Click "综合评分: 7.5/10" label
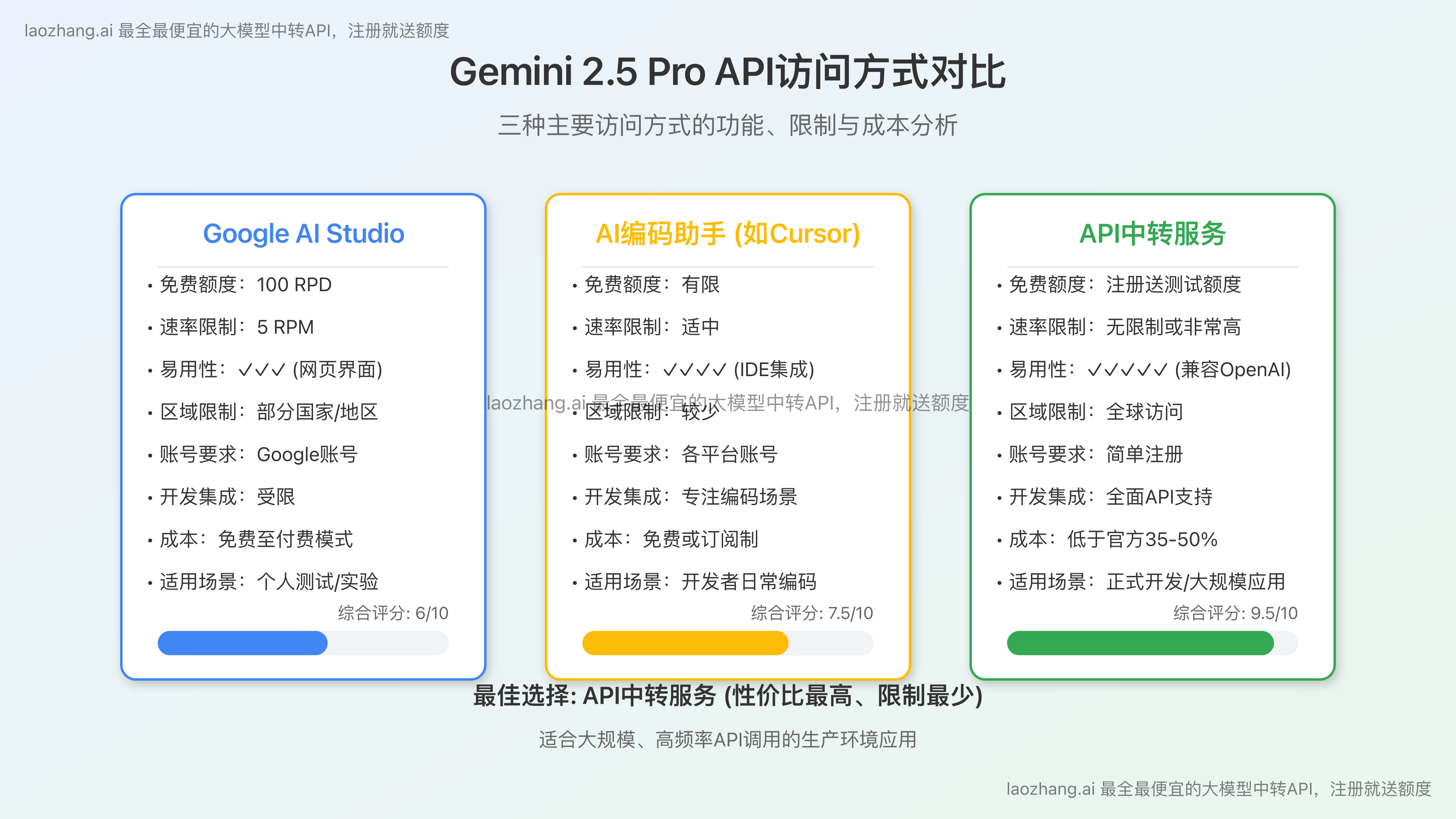Viewport: 1456px width, 819px height. 812,613
